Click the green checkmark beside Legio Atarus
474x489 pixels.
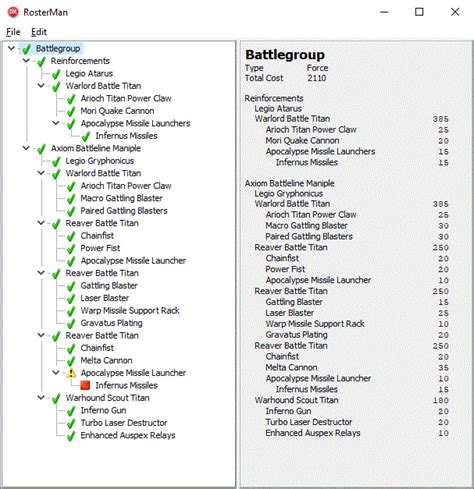(x=56, y=74)
